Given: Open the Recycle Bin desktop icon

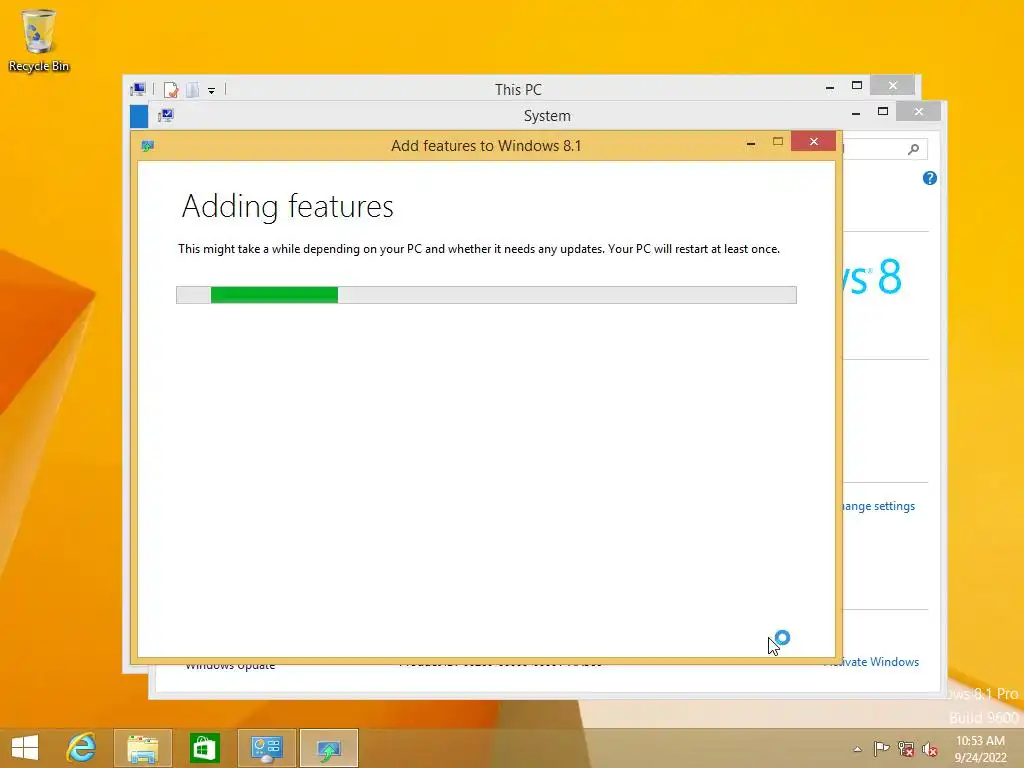Looking at the screenshot, I should tap(39, 40).
